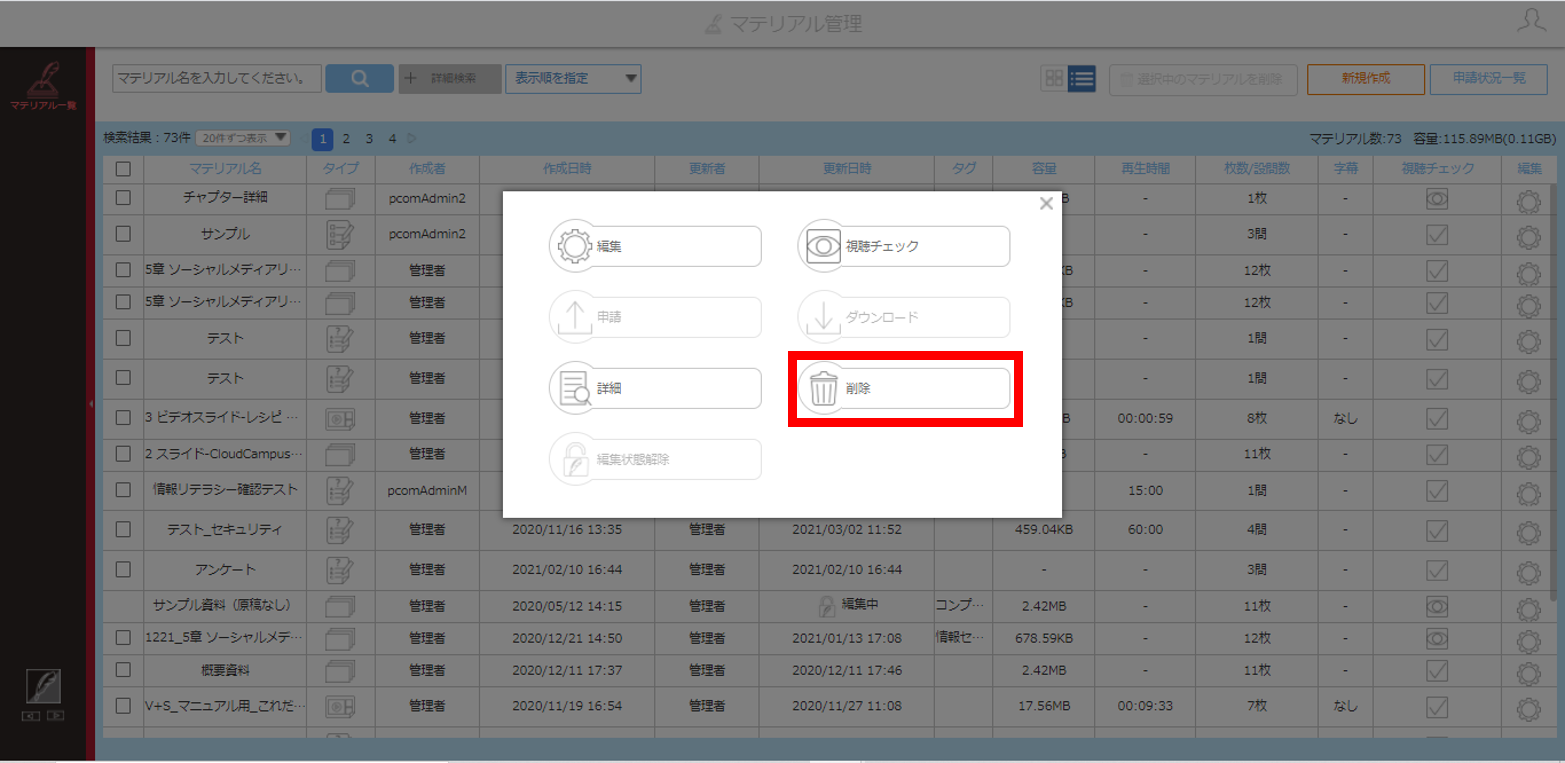Sort by マテリアル名 column header
The height and width of the screenshot is (763, 1565).
pyautogui.click(x=225, y=169)
